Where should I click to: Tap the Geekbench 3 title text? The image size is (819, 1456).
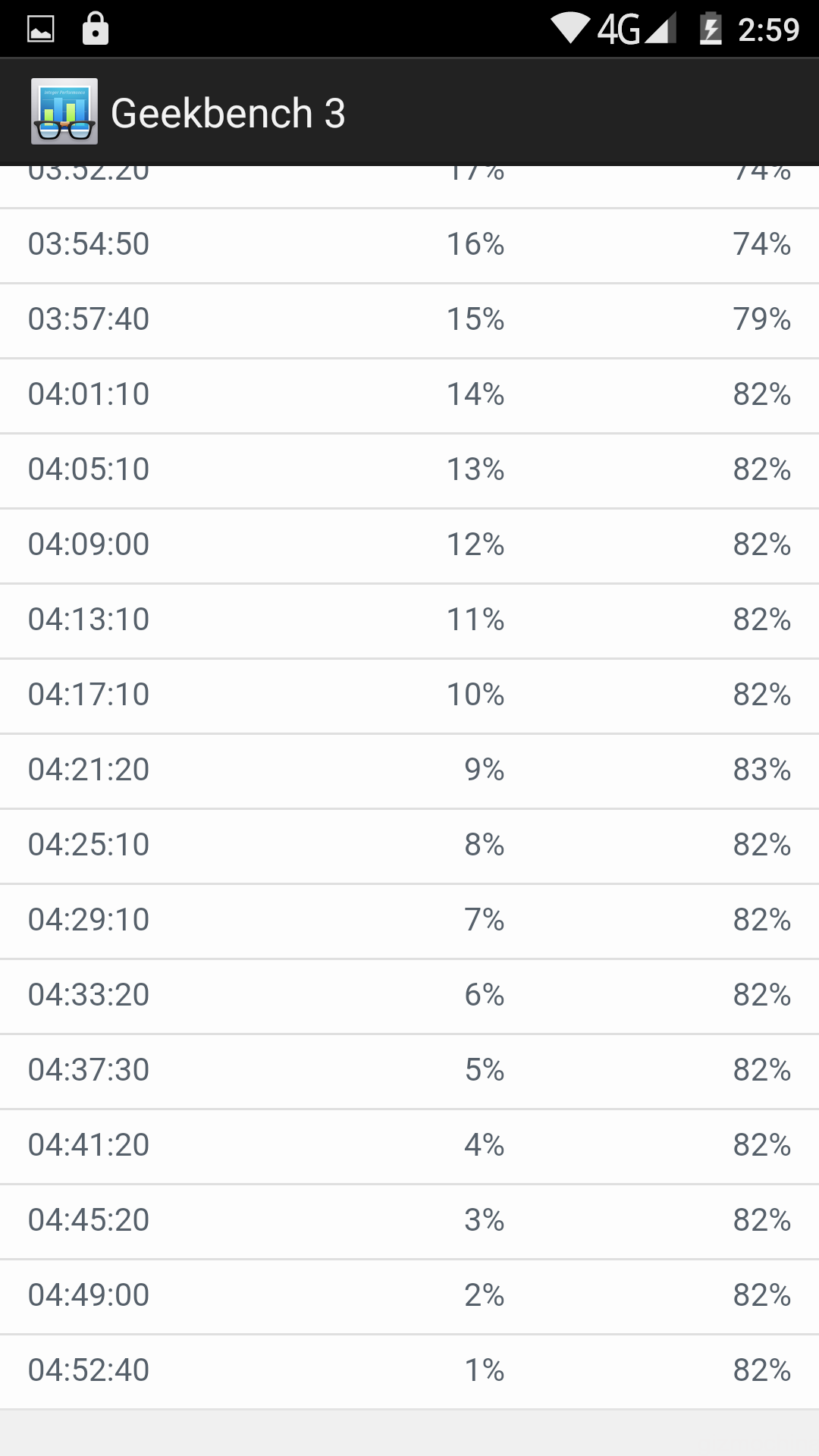pos(227,113)
